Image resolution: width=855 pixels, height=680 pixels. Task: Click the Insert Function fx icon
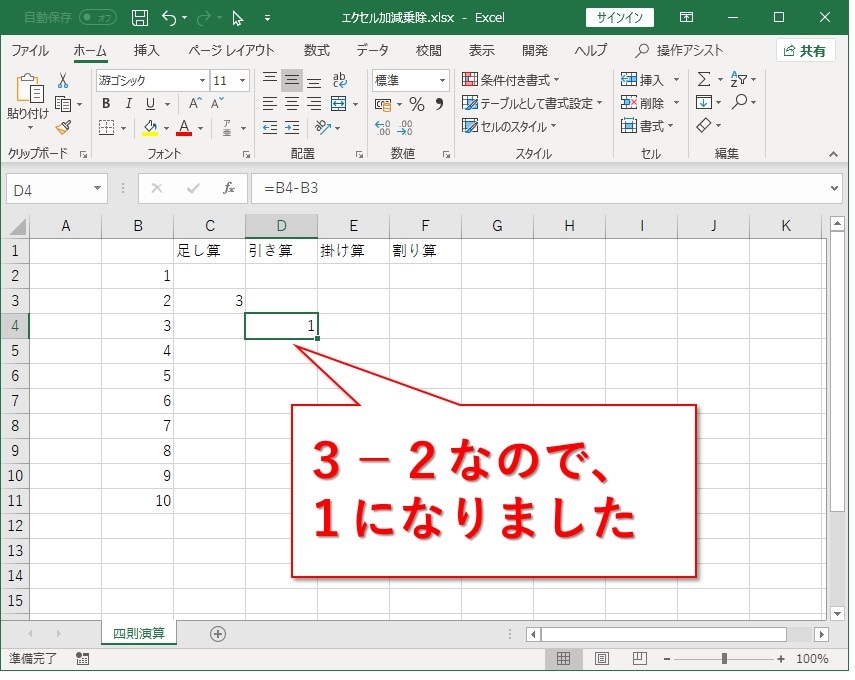(229, 188)
